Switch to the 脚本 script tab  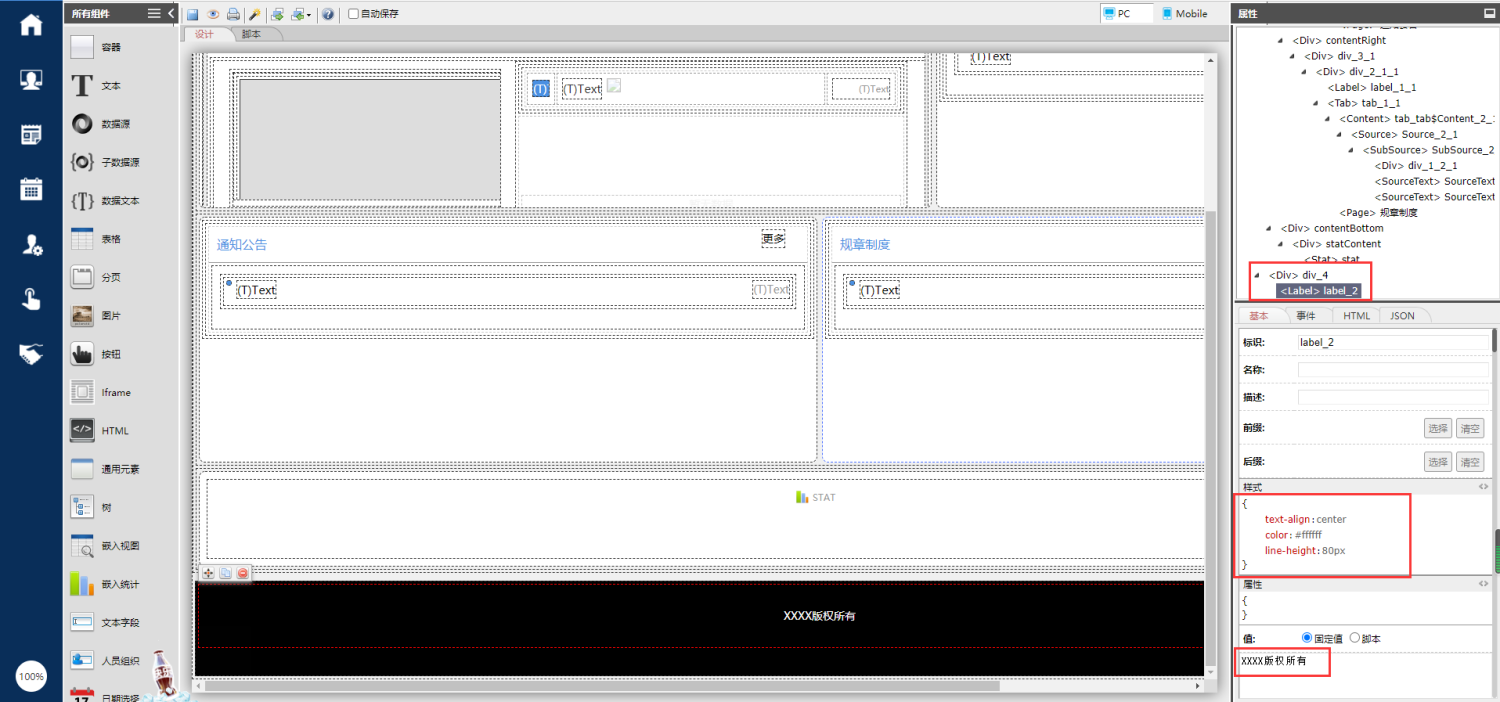click(x=251, y=34)
